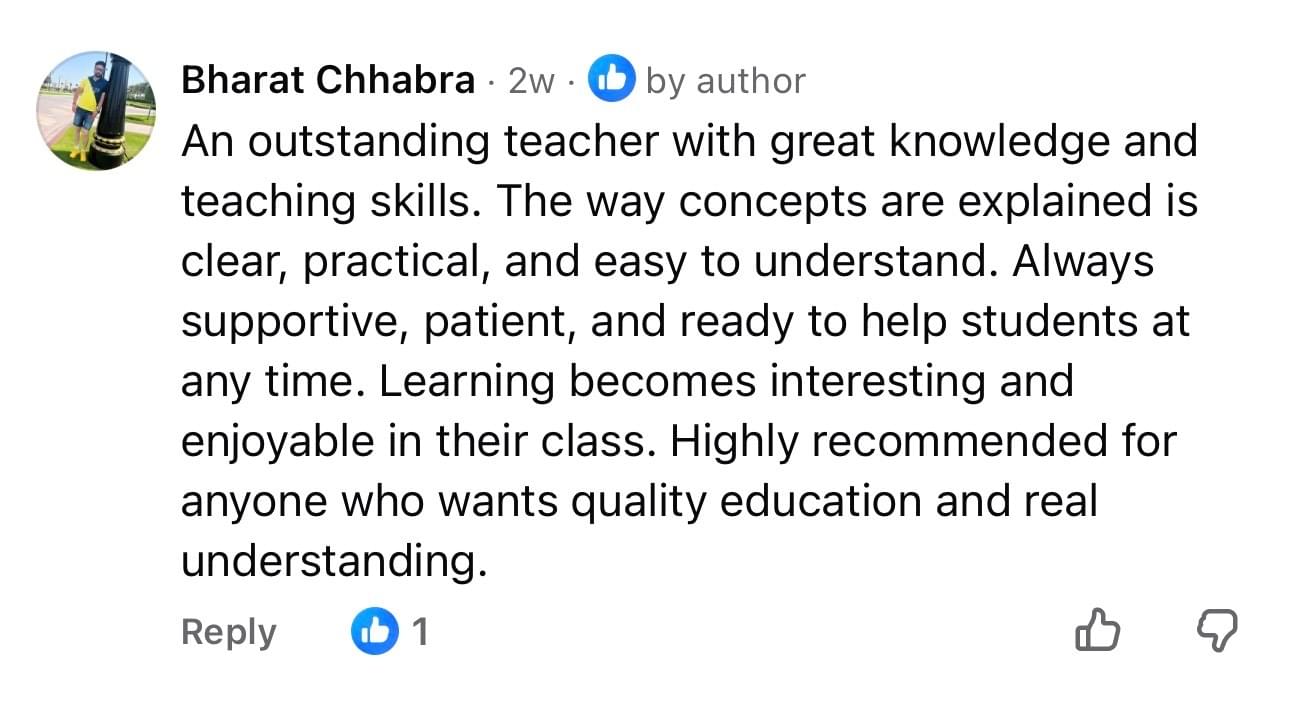1290x709 pixels.
Task: Like the comment with the thumbs-up outline
Action: click(1097, 630)
